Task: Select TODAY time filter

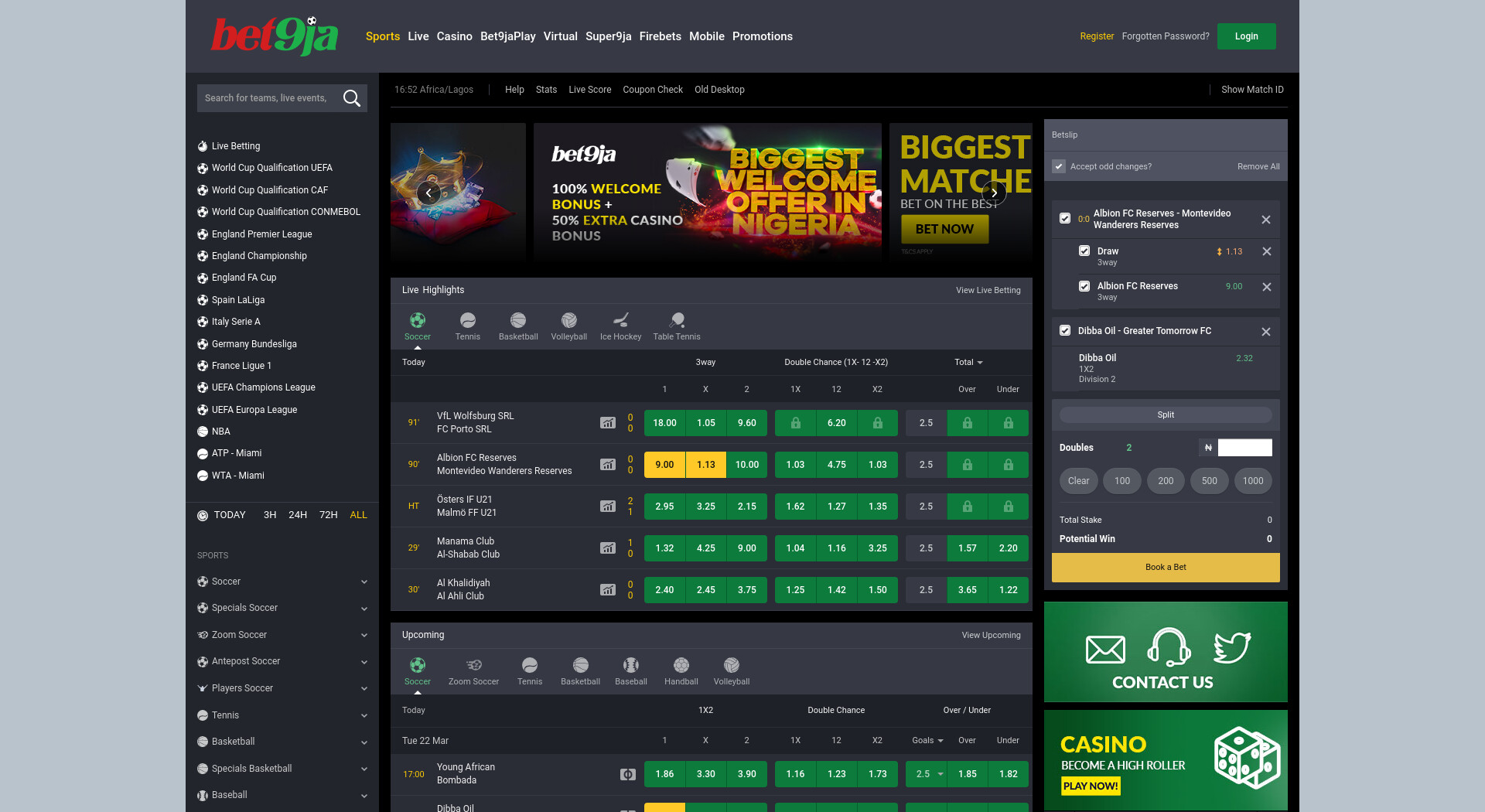Action: [x=229, y=515]
